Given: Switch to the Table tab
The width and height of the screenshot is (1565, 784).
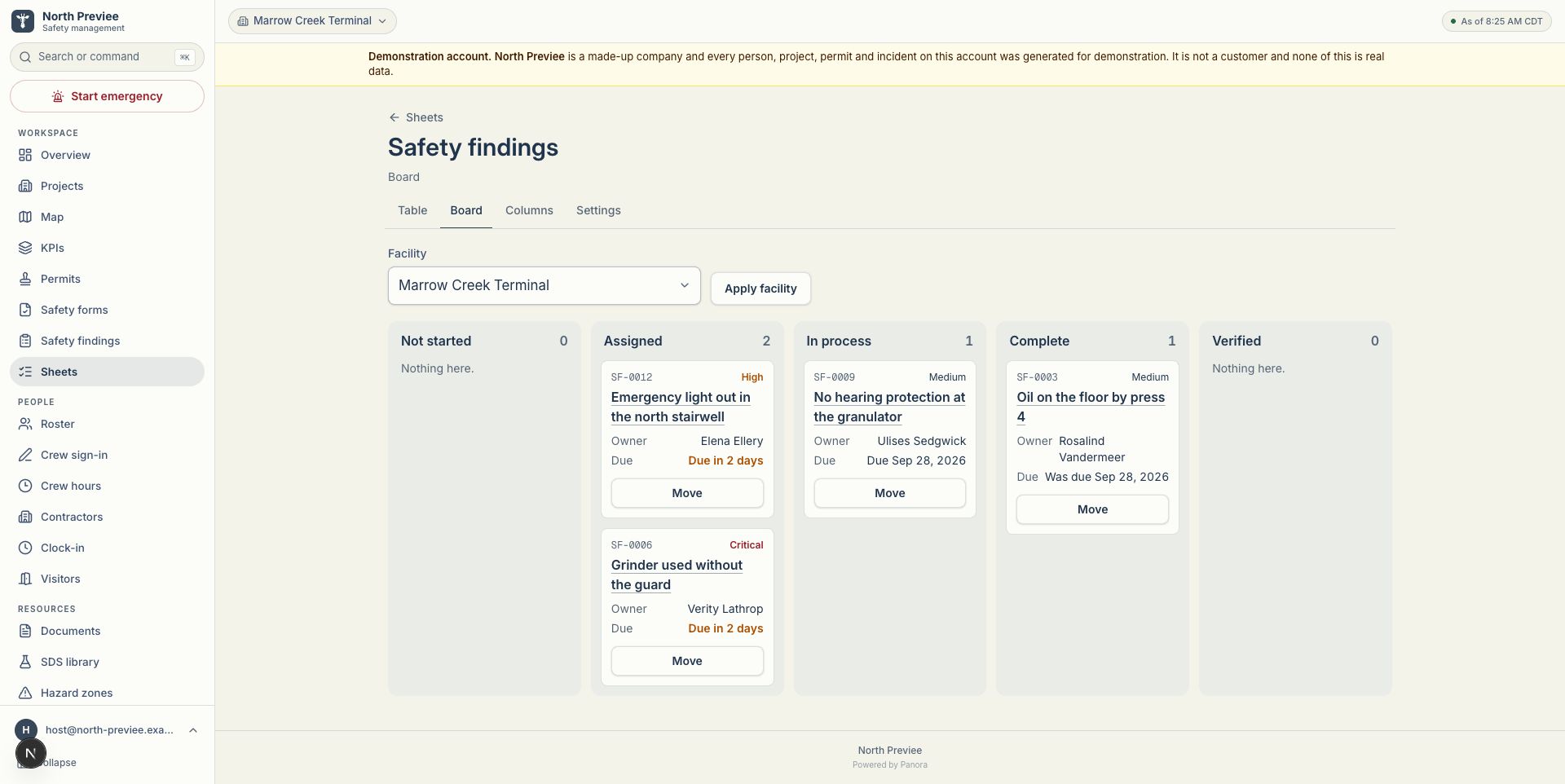Looking at the screenshot, I should pyautogui.click(x=412, y=210).
